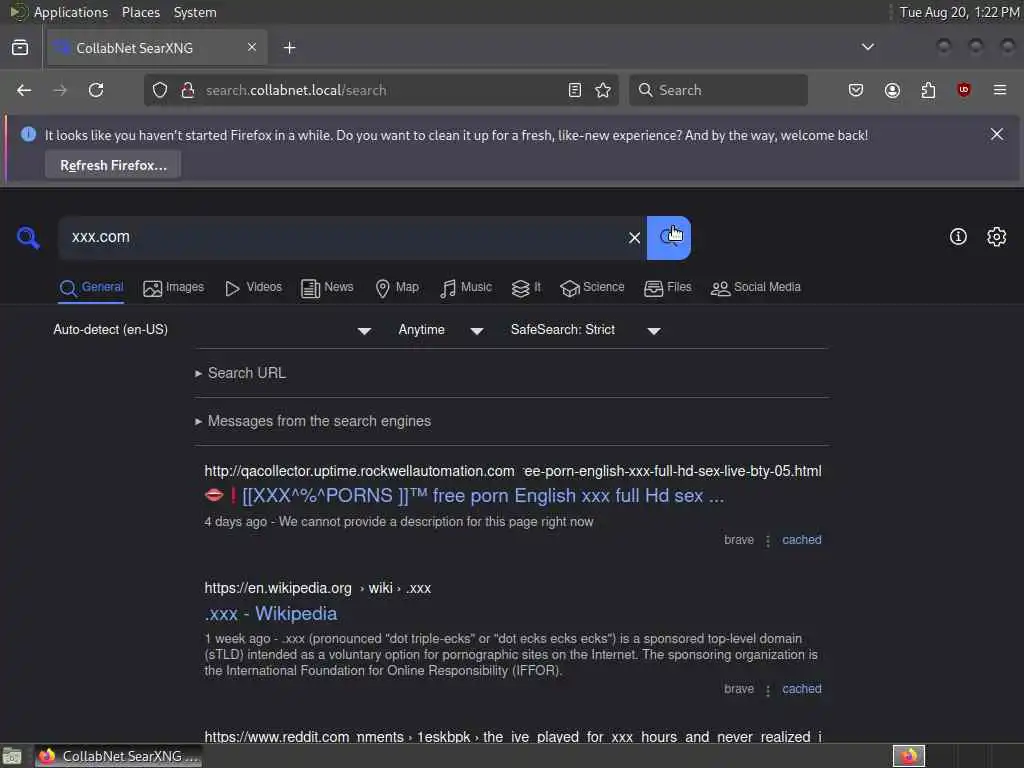Image resolution: width=1024 pixels, height=768 pixels.
Task: Click Refresh Firefox button
Action: point(113,165)
